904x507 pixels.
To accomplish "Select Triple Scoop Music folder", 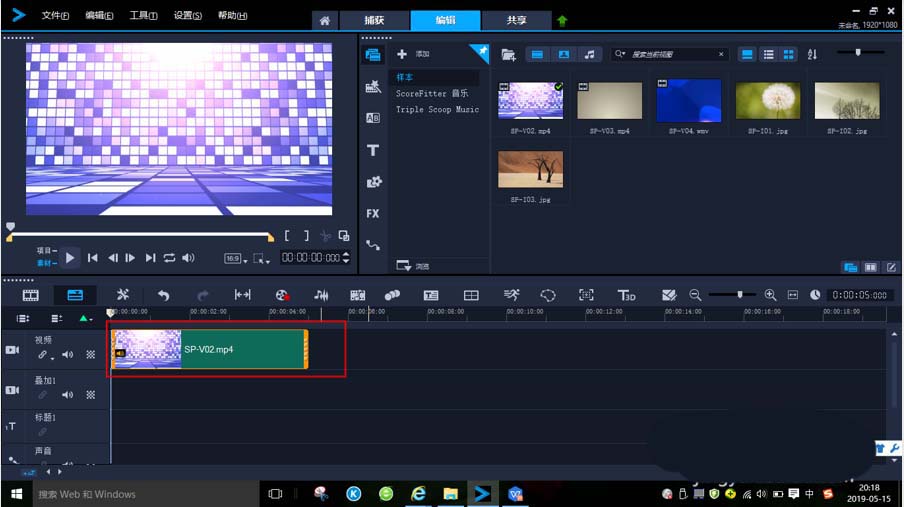I will [x=437, y=109].
